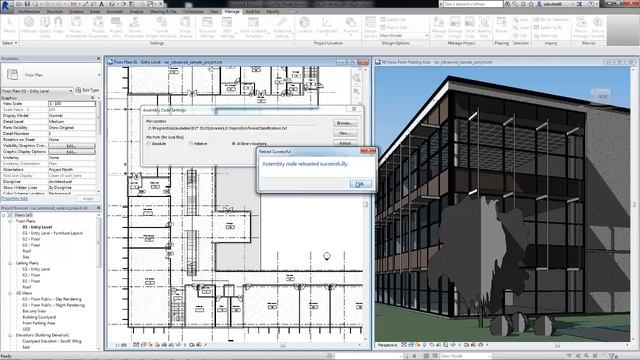Open the Snaps settings tool

(58, 26)
